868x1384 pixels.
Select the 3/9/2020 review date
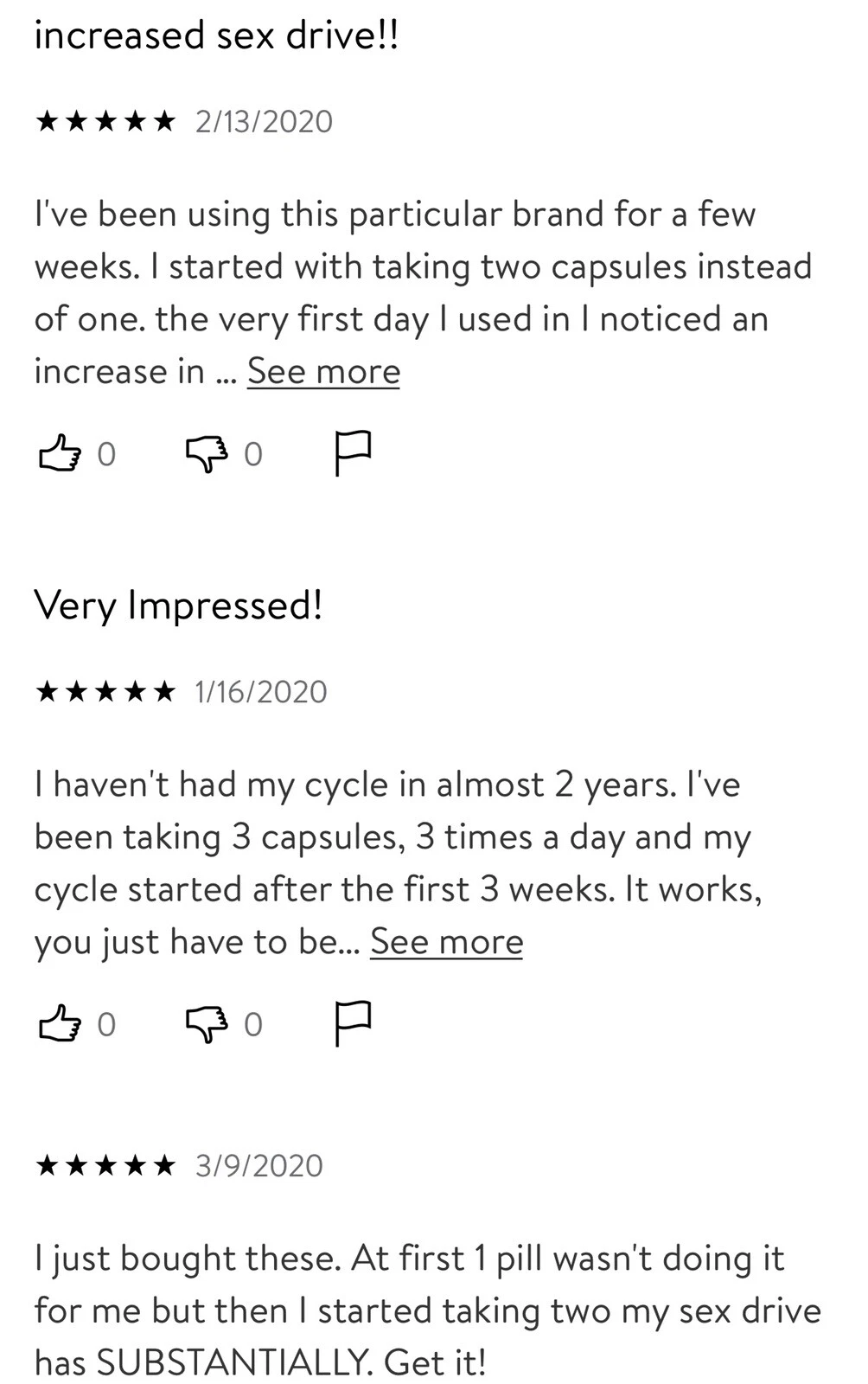coord(258,1166)
